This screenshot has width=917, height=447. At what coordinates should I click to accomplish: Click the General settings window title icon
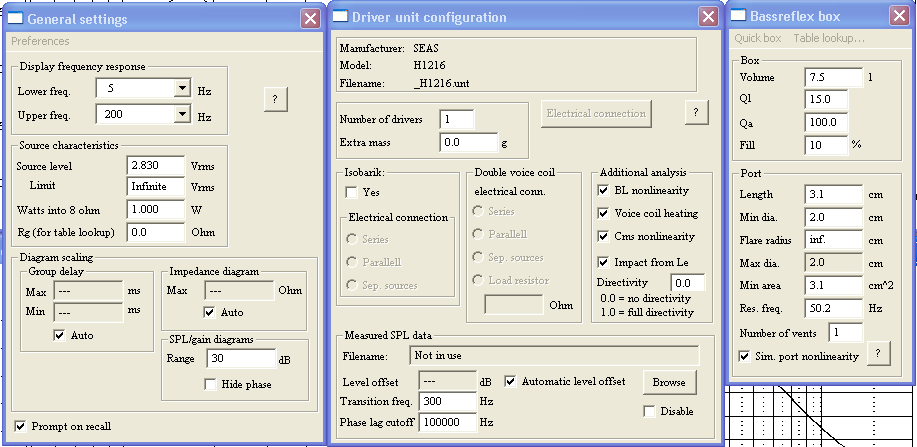tap(15, 18)
